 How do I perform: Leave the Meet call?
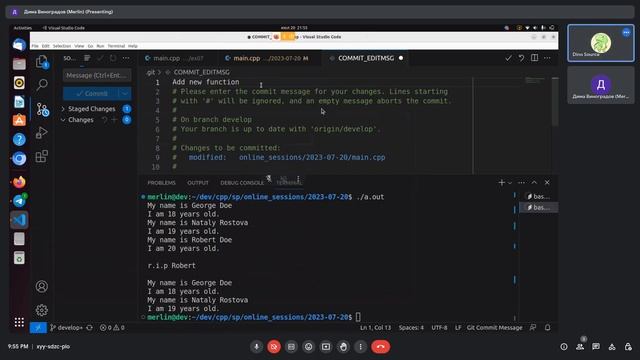[x=380, y=347]
